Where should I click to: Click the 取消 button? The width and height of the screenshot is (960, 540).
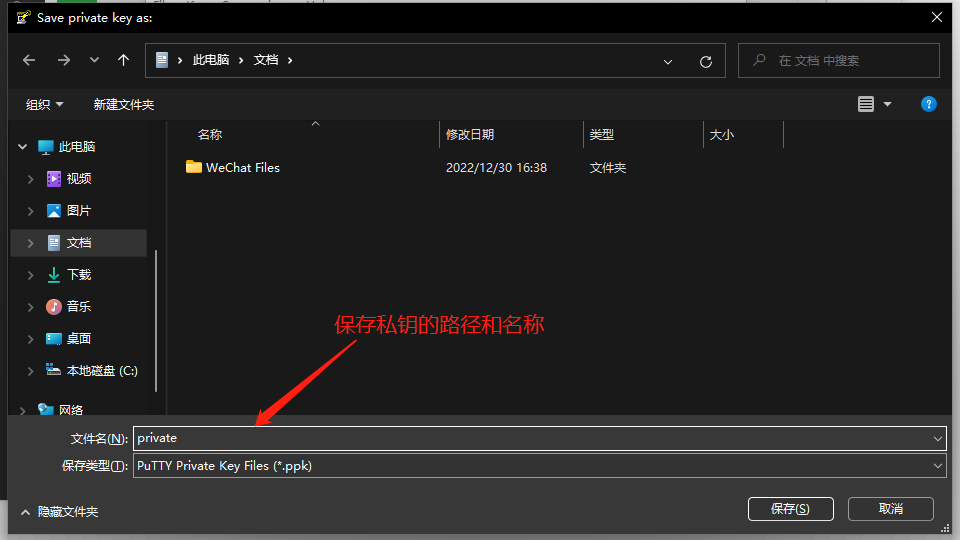(890, 508)
